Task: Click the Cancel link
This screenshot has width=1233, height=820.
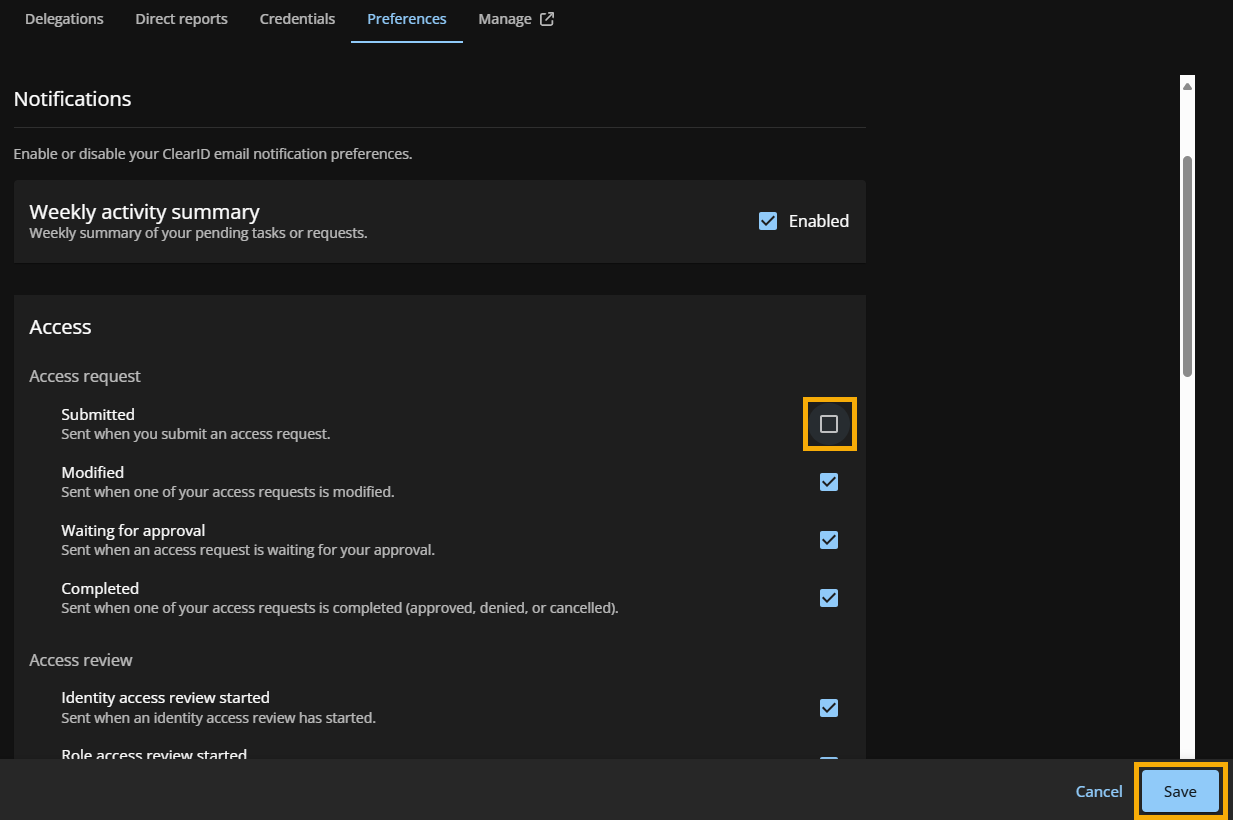Action: coord(1098,791)
